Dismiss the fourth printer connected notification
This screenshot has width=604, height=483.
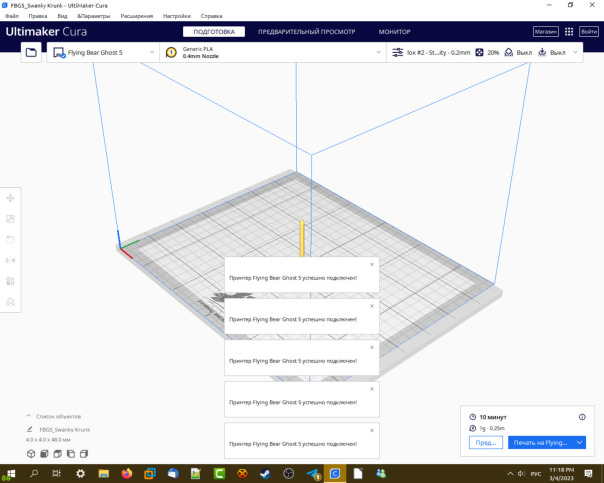[x=372, y=389]
